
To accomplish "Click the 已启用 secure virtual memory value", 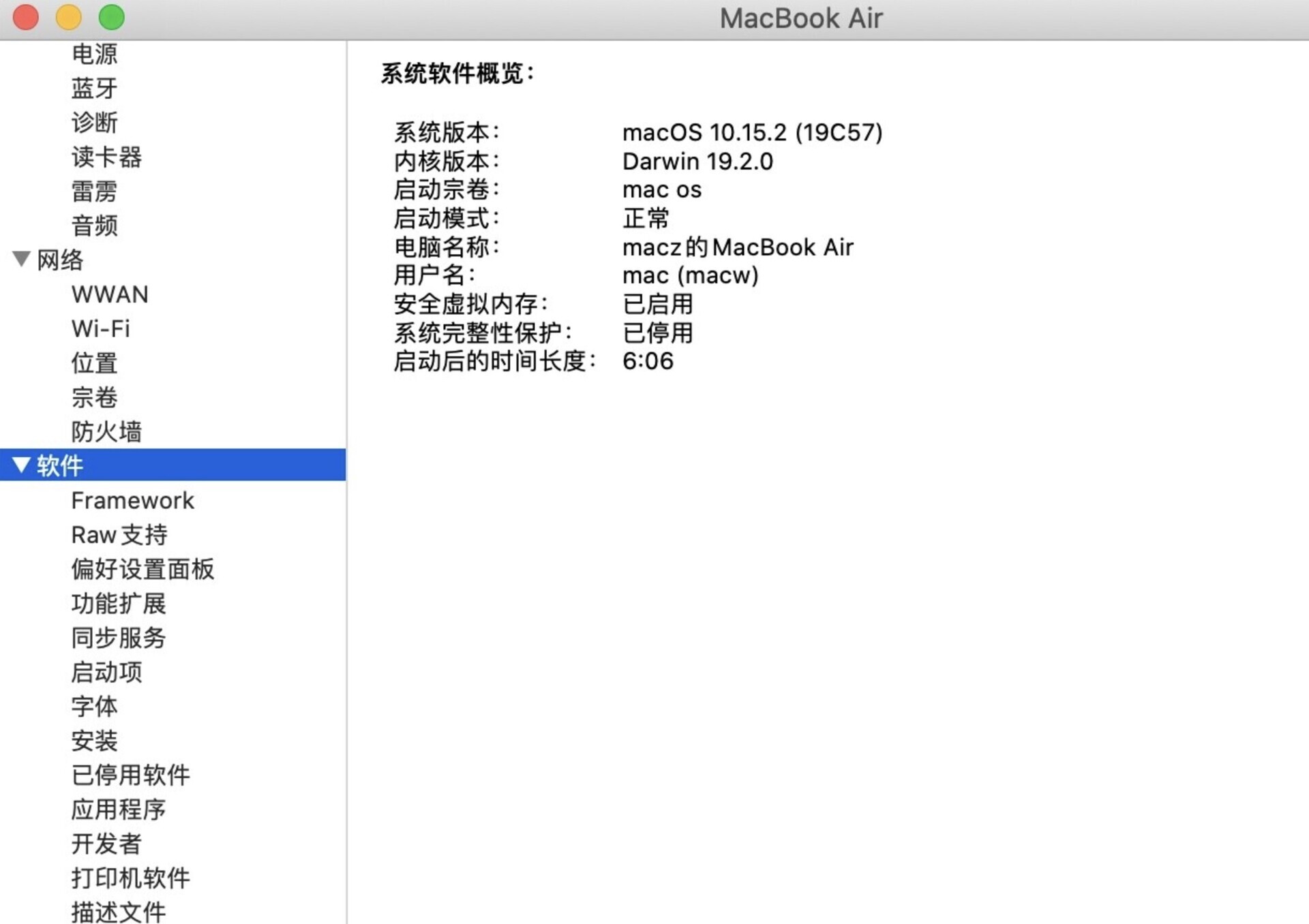I will tap(658, 304).
